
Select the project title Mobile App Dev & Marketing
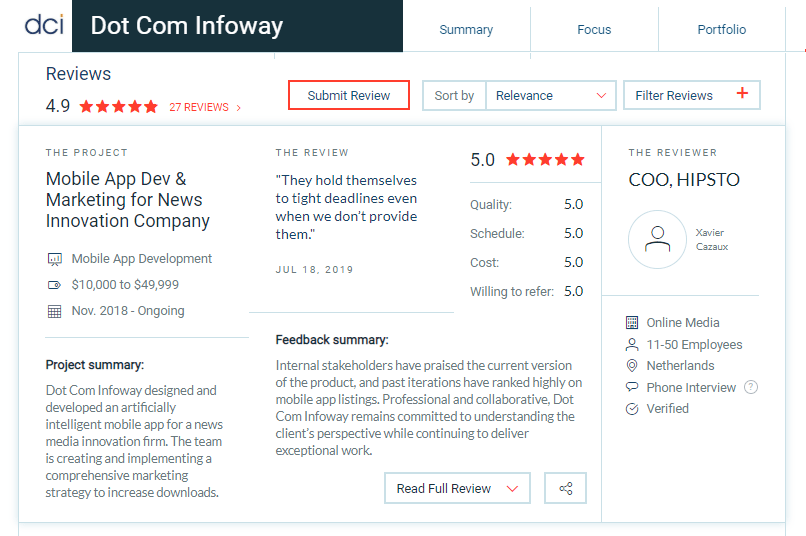click(127, 199)
